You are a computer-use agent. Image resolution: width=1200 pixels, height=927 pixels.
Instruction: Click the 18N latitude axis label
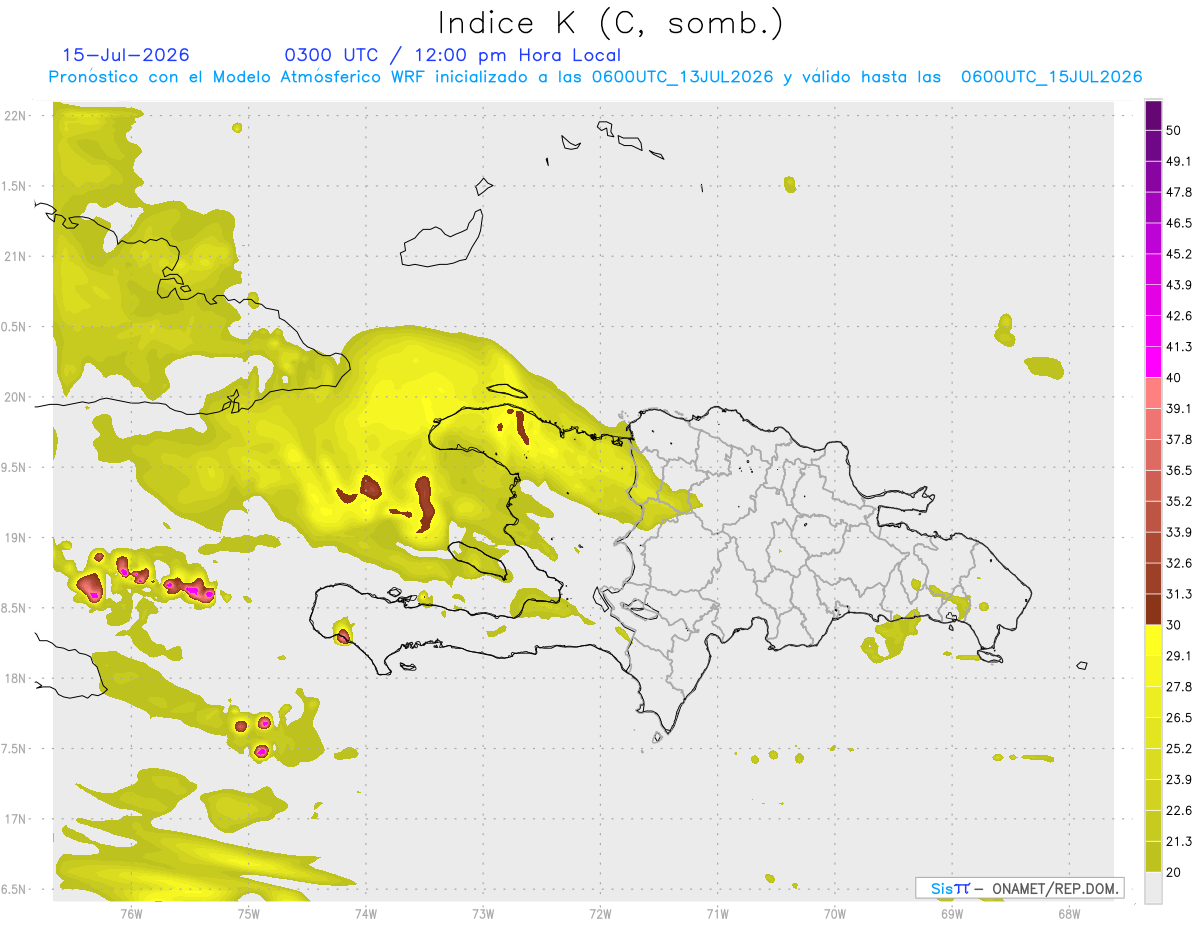pos(17,678)
